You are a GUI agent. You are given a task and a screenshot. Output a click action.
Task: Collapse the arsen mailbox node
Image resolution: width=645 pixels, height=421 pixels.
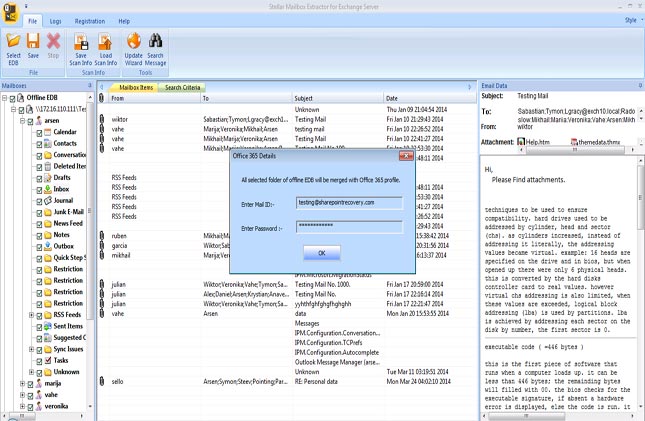[x=23, y=121]
